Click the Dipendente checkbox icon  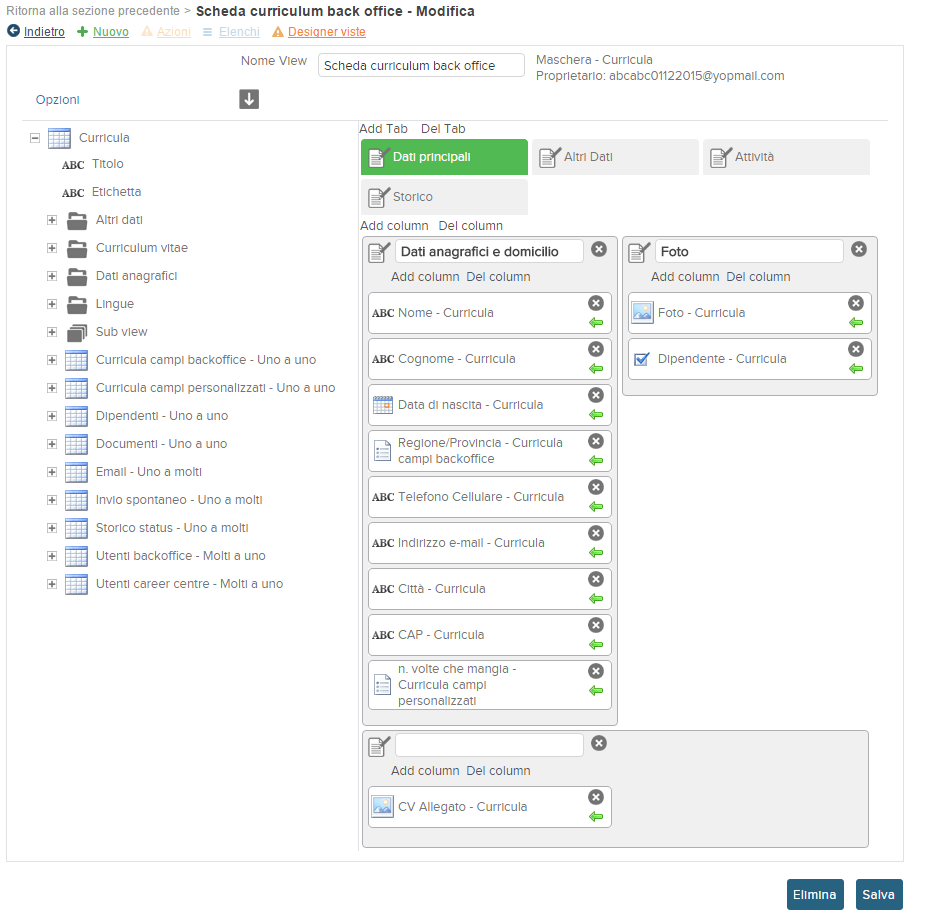point(641,359)
